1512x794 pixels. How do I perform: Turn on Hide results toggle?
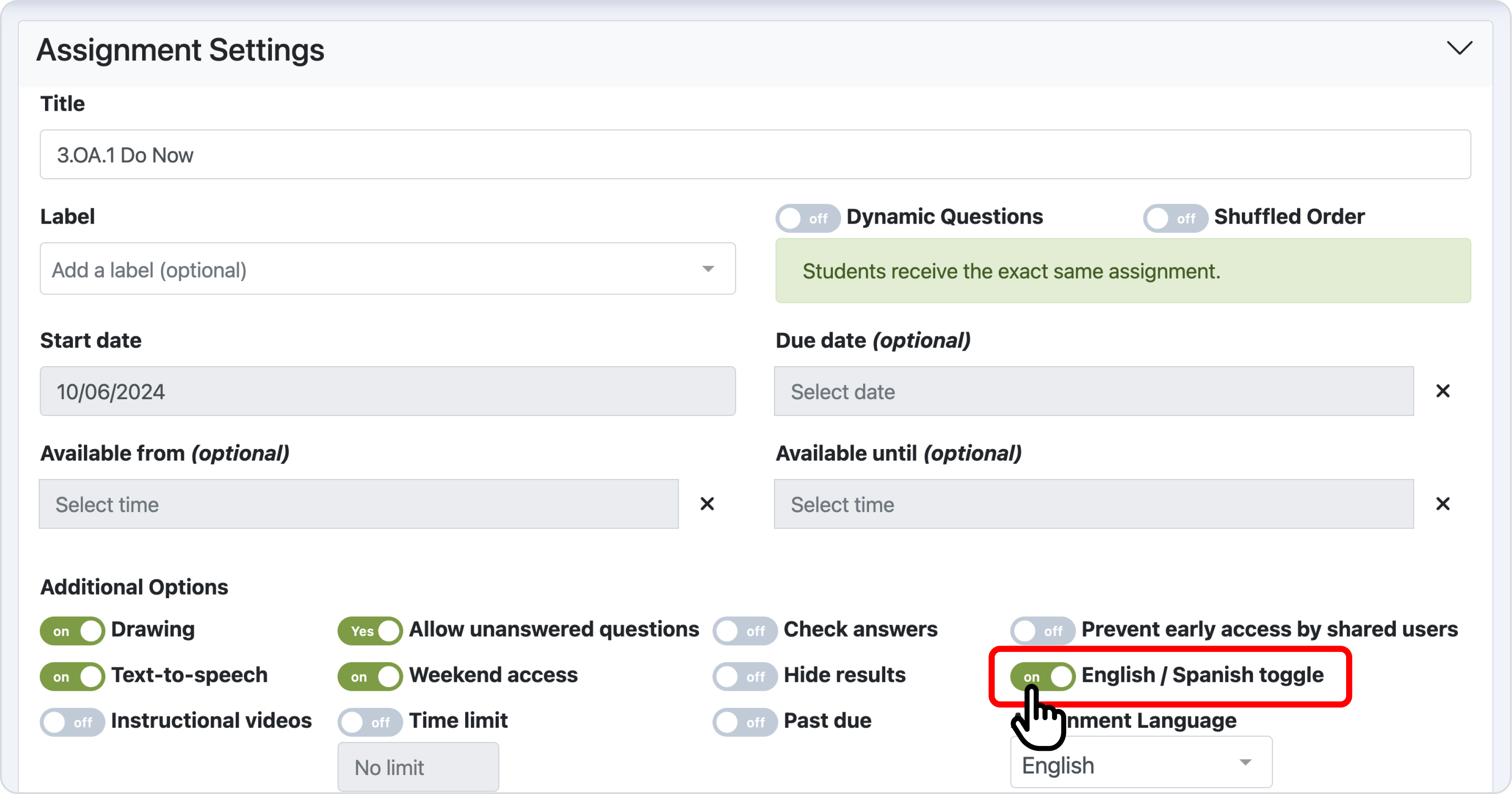point(745,677)
